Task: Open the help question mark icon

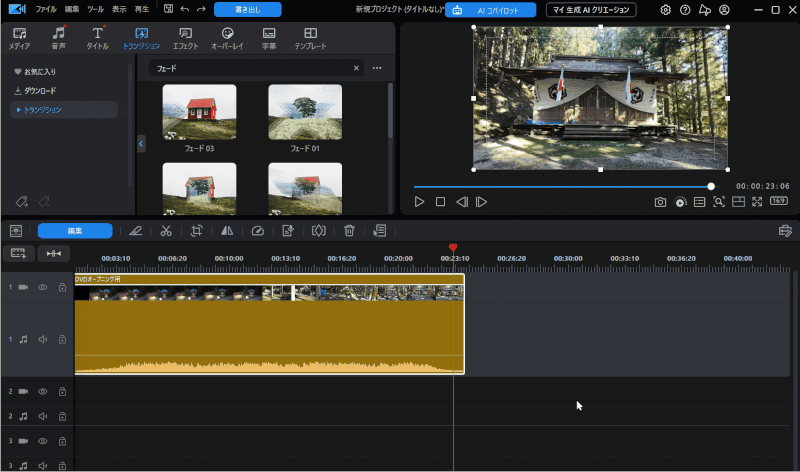Action: (685, 10)
